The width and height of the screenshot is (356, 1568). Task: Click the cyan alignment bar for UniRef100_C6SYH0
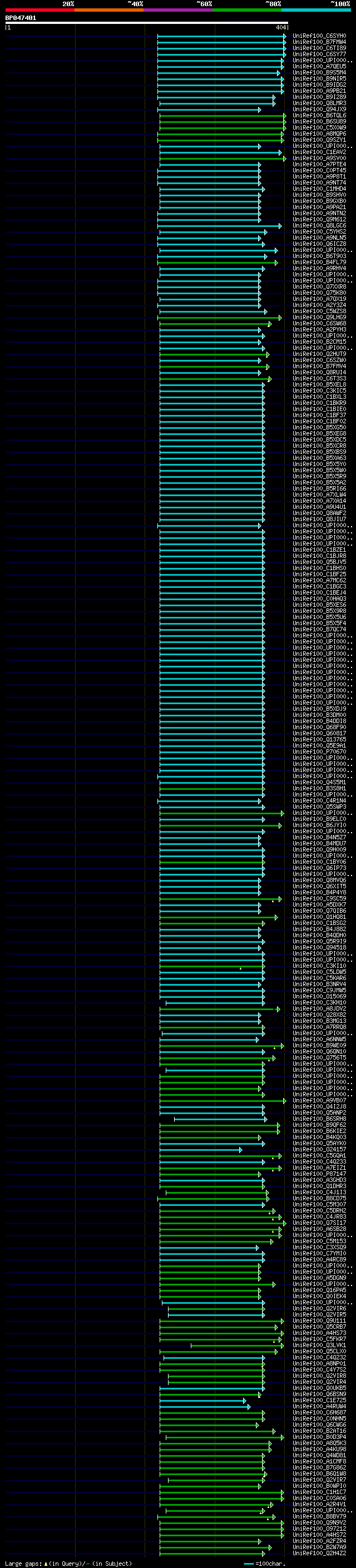[x=221, y=36]
